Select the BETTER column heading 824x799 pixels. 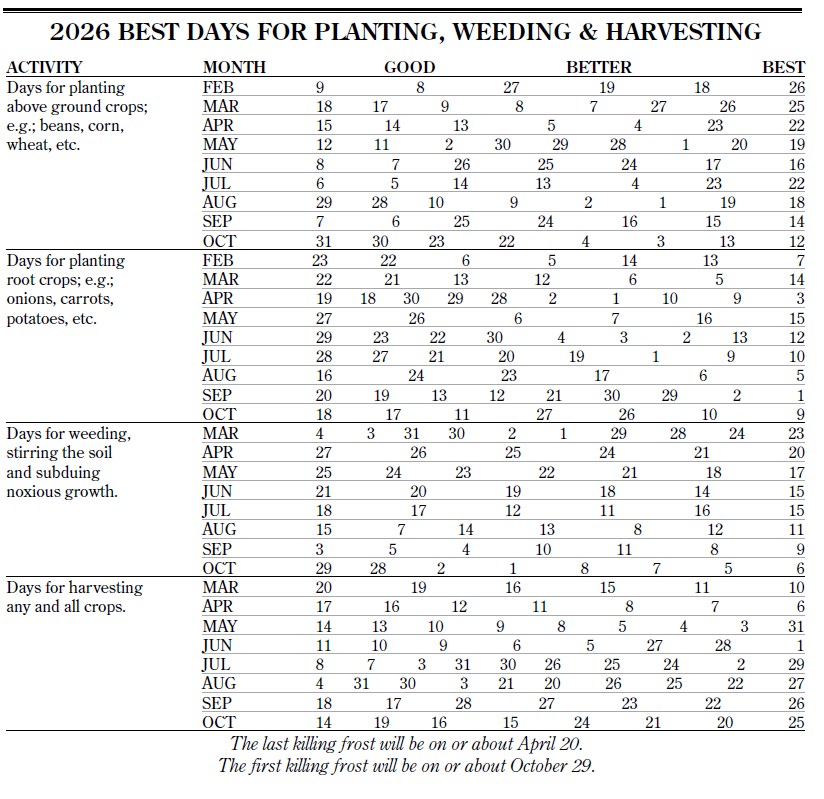[x=599, y=68]
